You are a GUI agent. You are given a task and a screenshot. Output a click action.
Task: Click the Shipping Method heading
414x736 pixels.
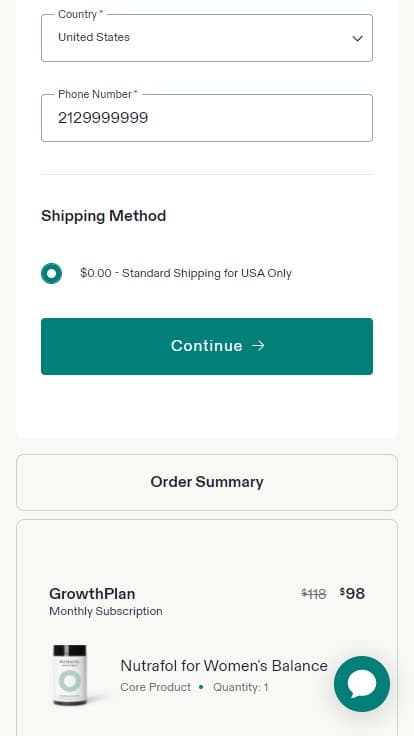click(104, 216)
